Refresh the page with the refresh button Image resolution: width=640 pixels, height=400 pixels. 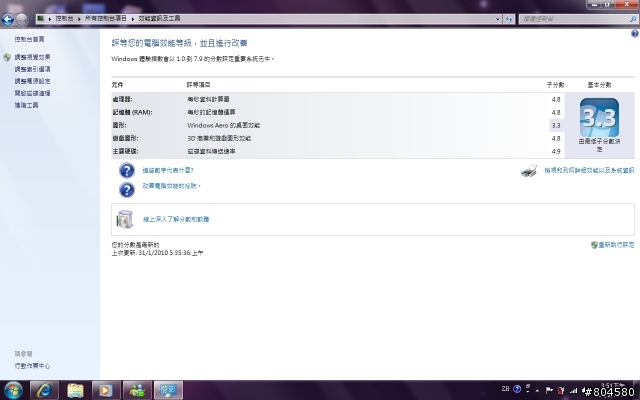point(509,19)
